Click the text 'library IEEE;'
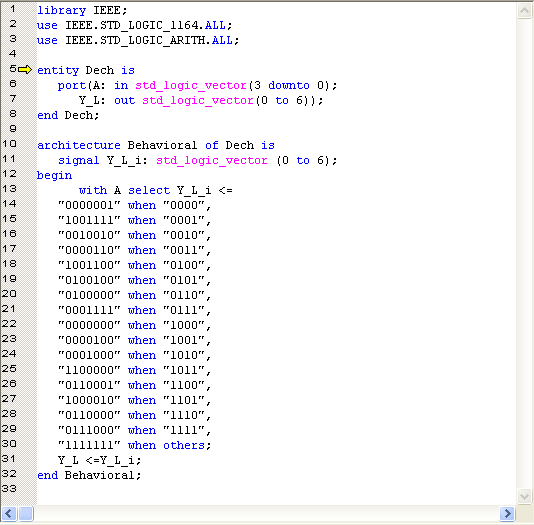This screenshot has width=534, height=525. (82, 11)
